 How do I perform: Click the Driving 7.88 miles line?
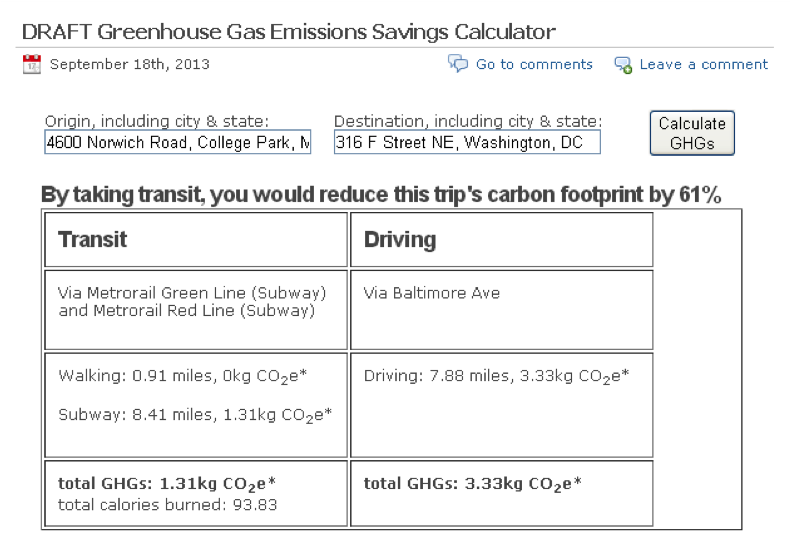point(496,377)
